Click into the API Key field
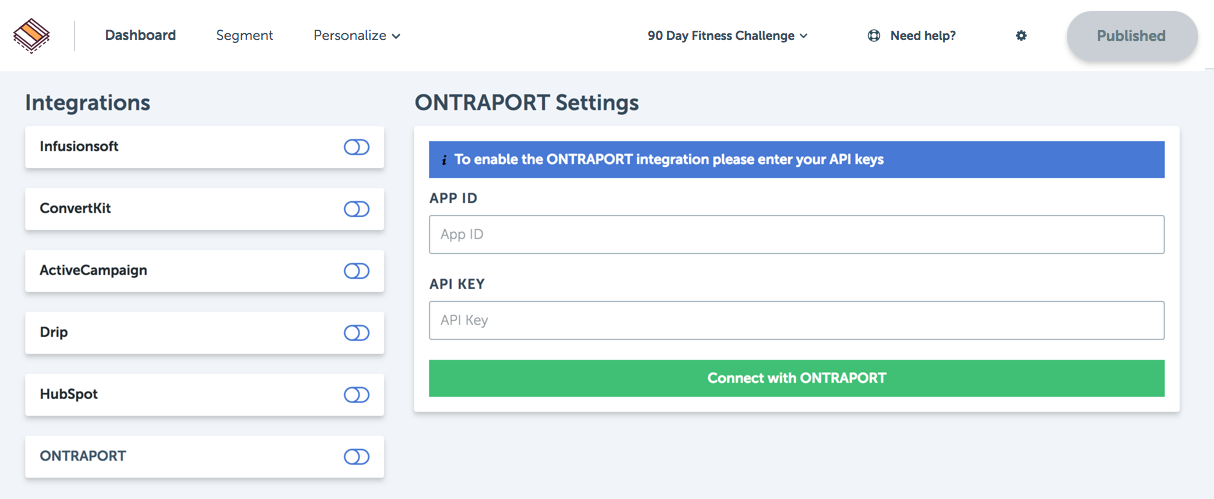This screenshot has width=1214, height=499. click(x=797, y=320)
